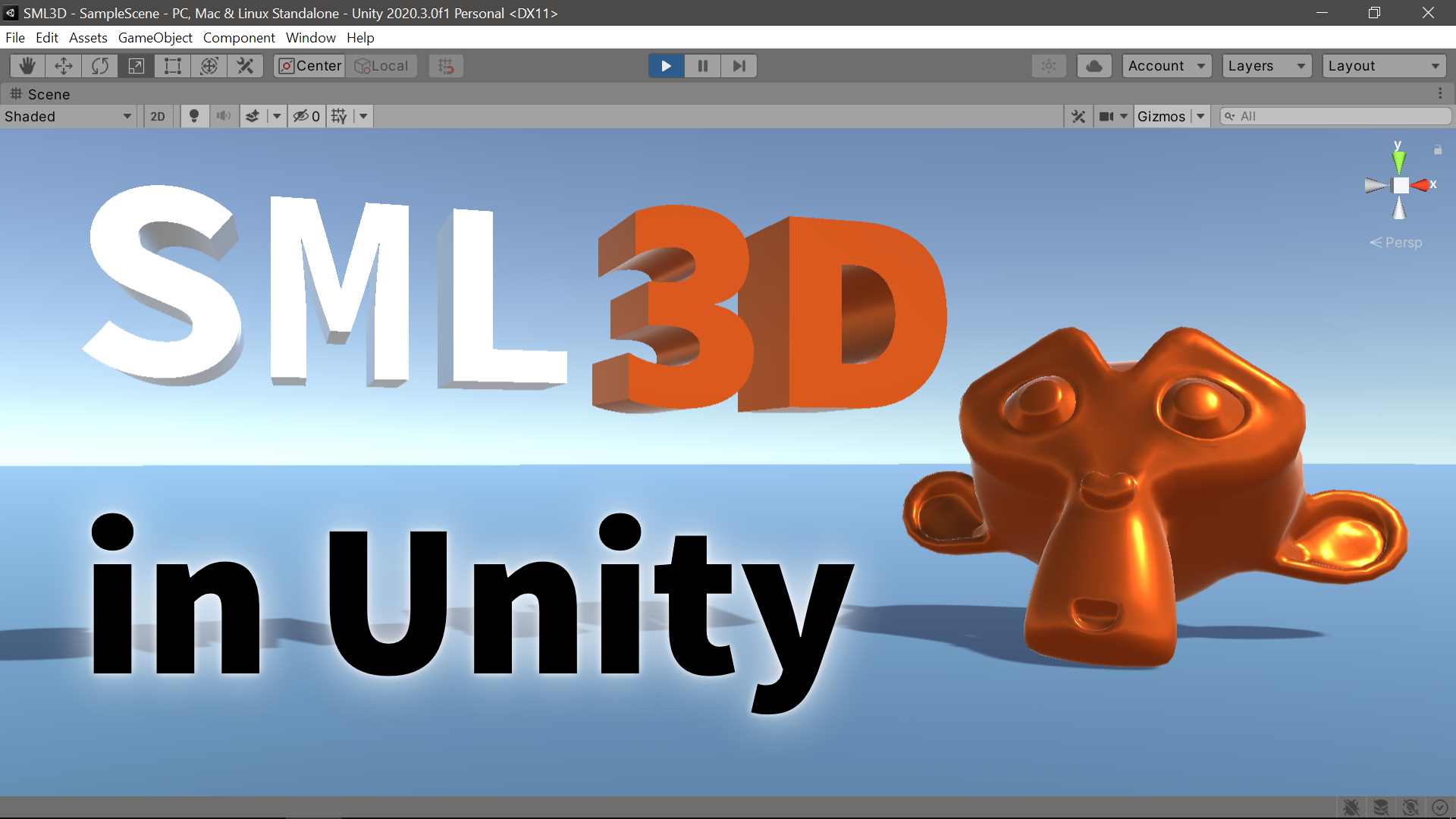Viewport: 1456px width, 819px height.
Task: Focus the scene search field
Action: pyautogui.click(x=1335, y=116)
